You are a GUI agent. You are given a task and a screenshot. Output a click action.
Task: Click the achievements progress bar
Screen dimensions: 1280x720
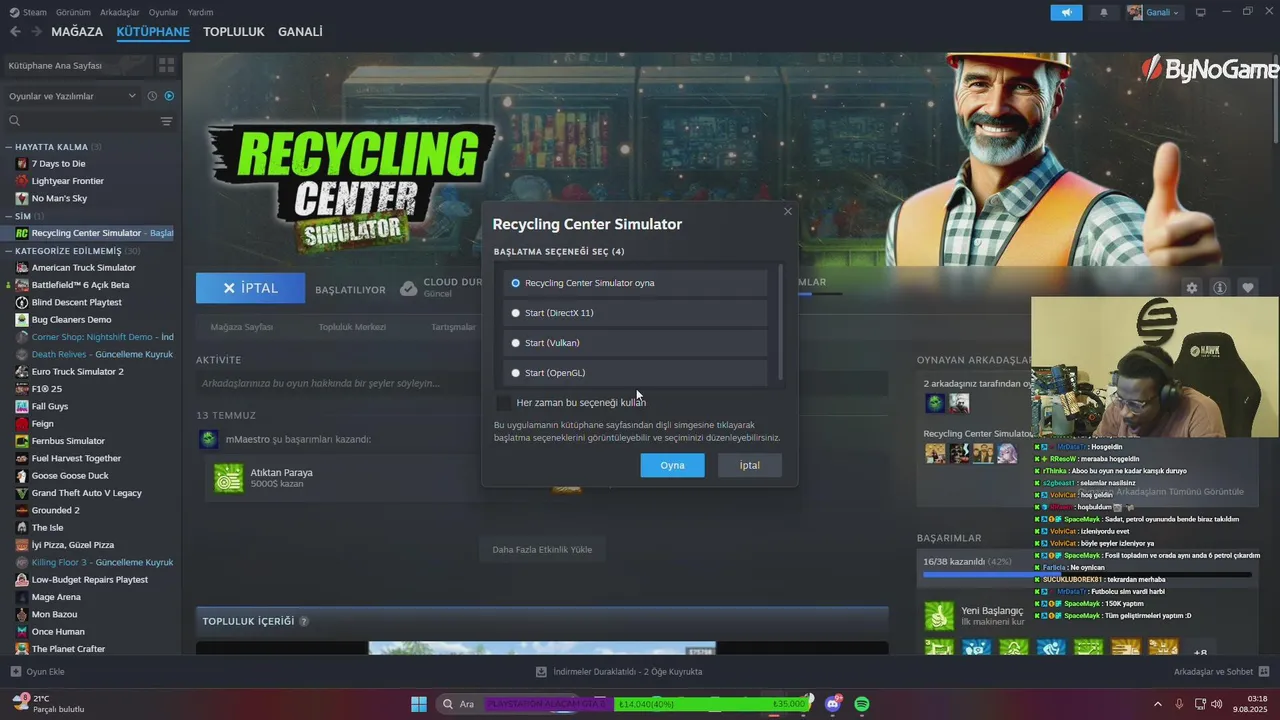click(1087, 575)
